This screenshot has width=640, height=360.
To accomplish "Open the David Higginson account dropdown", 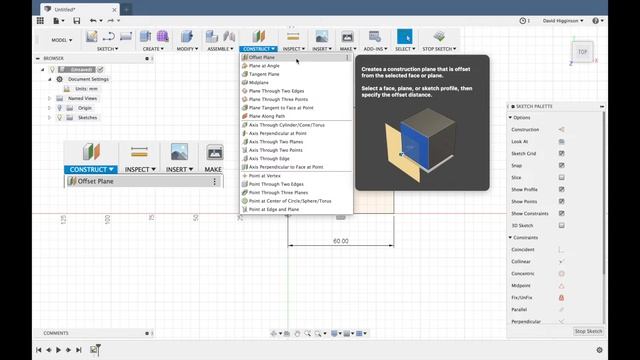I will [x=563, y=20].
